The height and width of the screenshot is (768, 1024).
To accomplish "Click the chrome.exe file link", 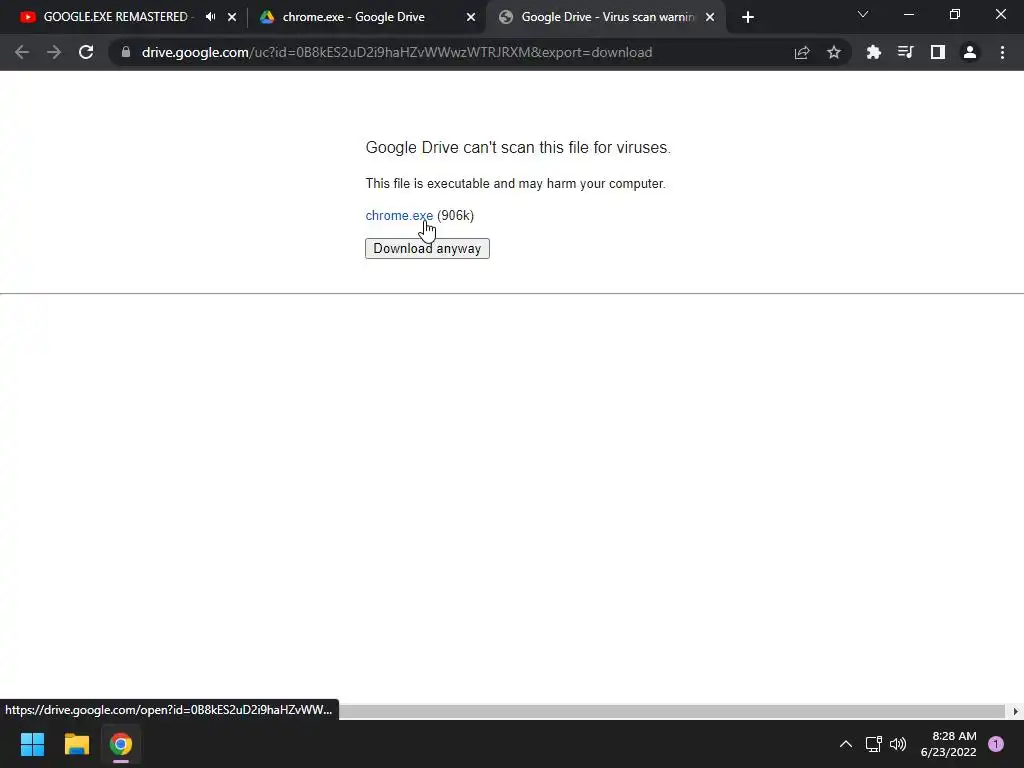I will (399, 216).
